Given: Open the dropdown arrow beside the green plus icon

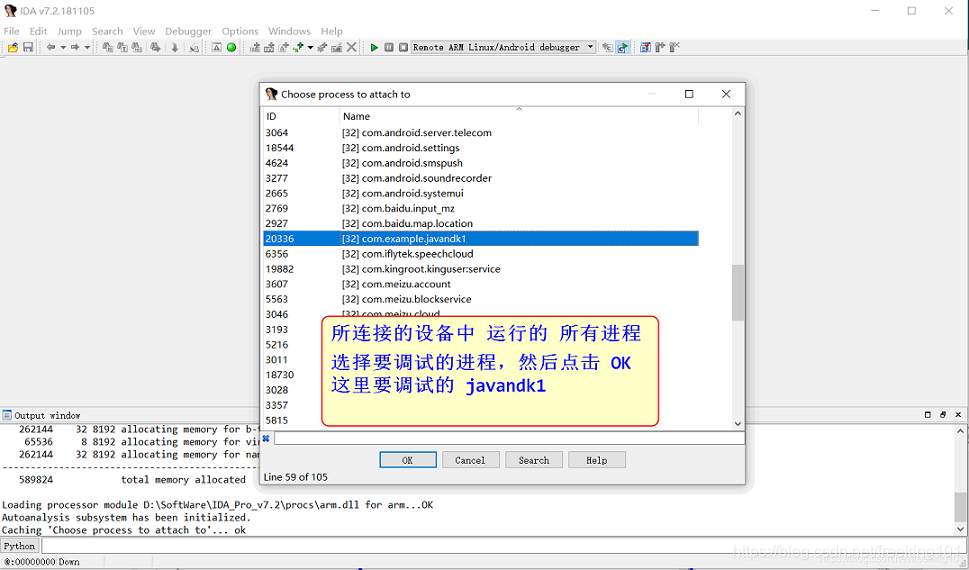Looking at the screenshot, I should 310,47.
